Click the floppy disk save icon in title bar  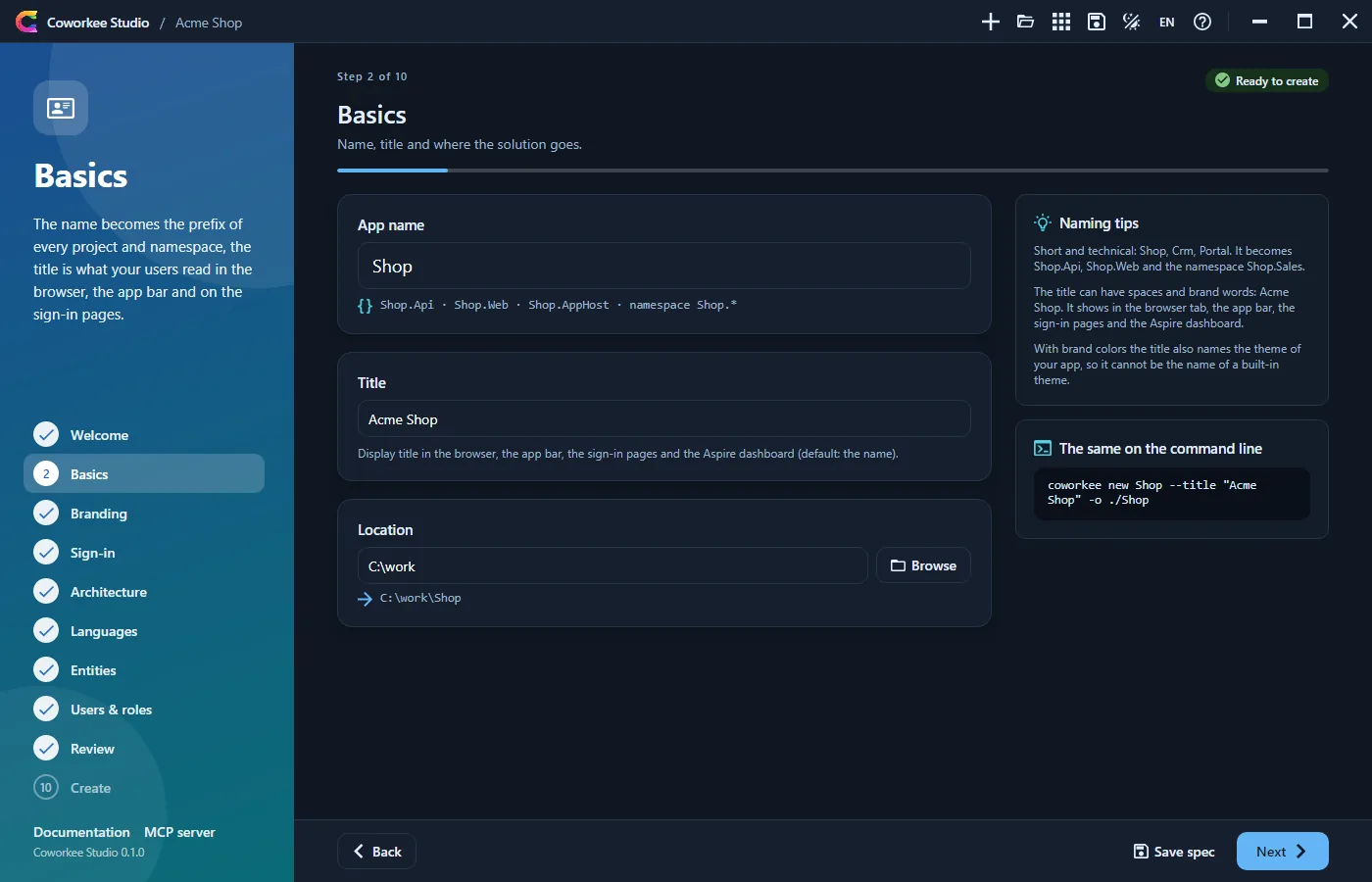(1097, 22)
